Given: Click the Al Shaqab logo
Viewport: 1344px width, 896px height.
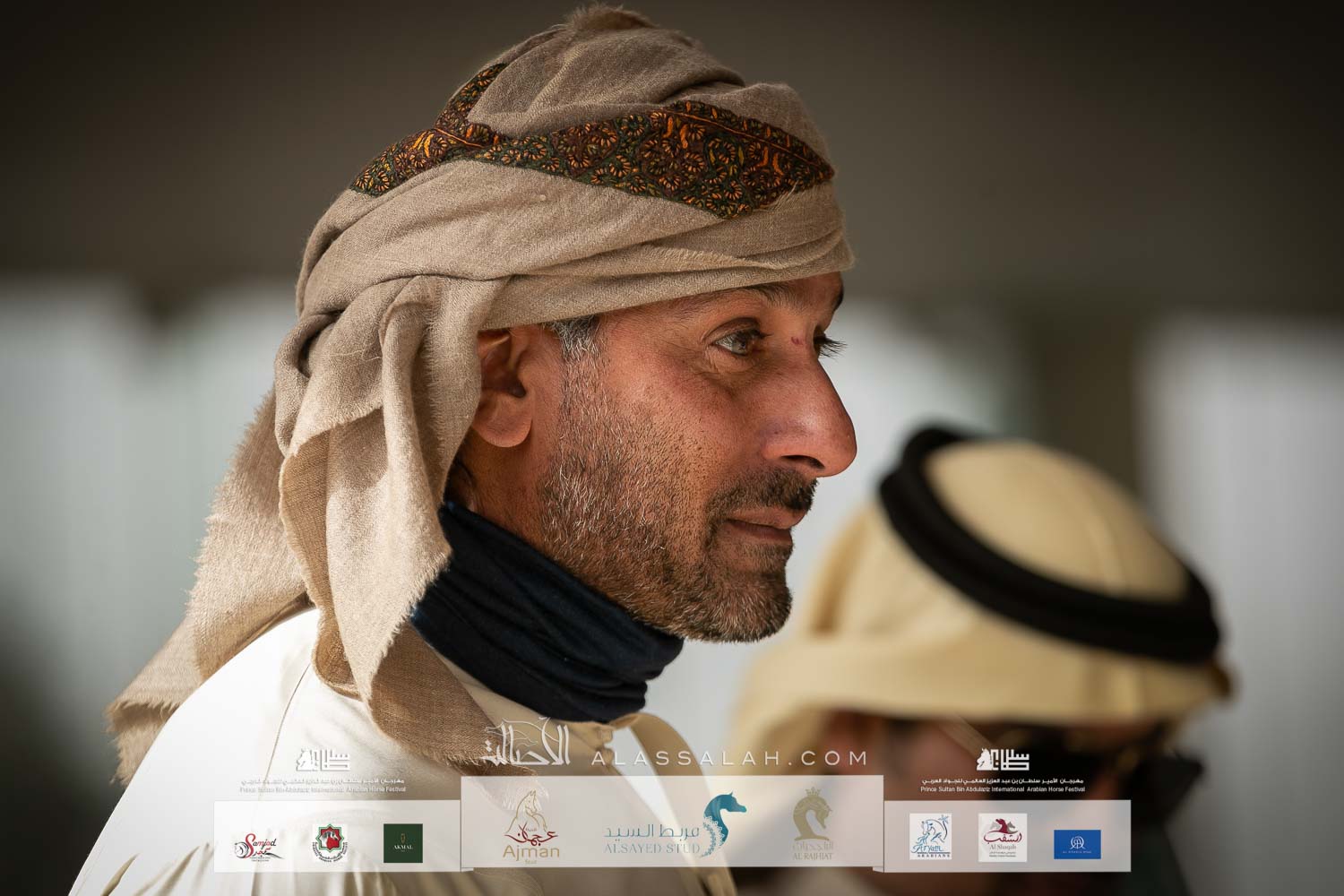Looking at the screenshot, I should tap(1002, 838).
